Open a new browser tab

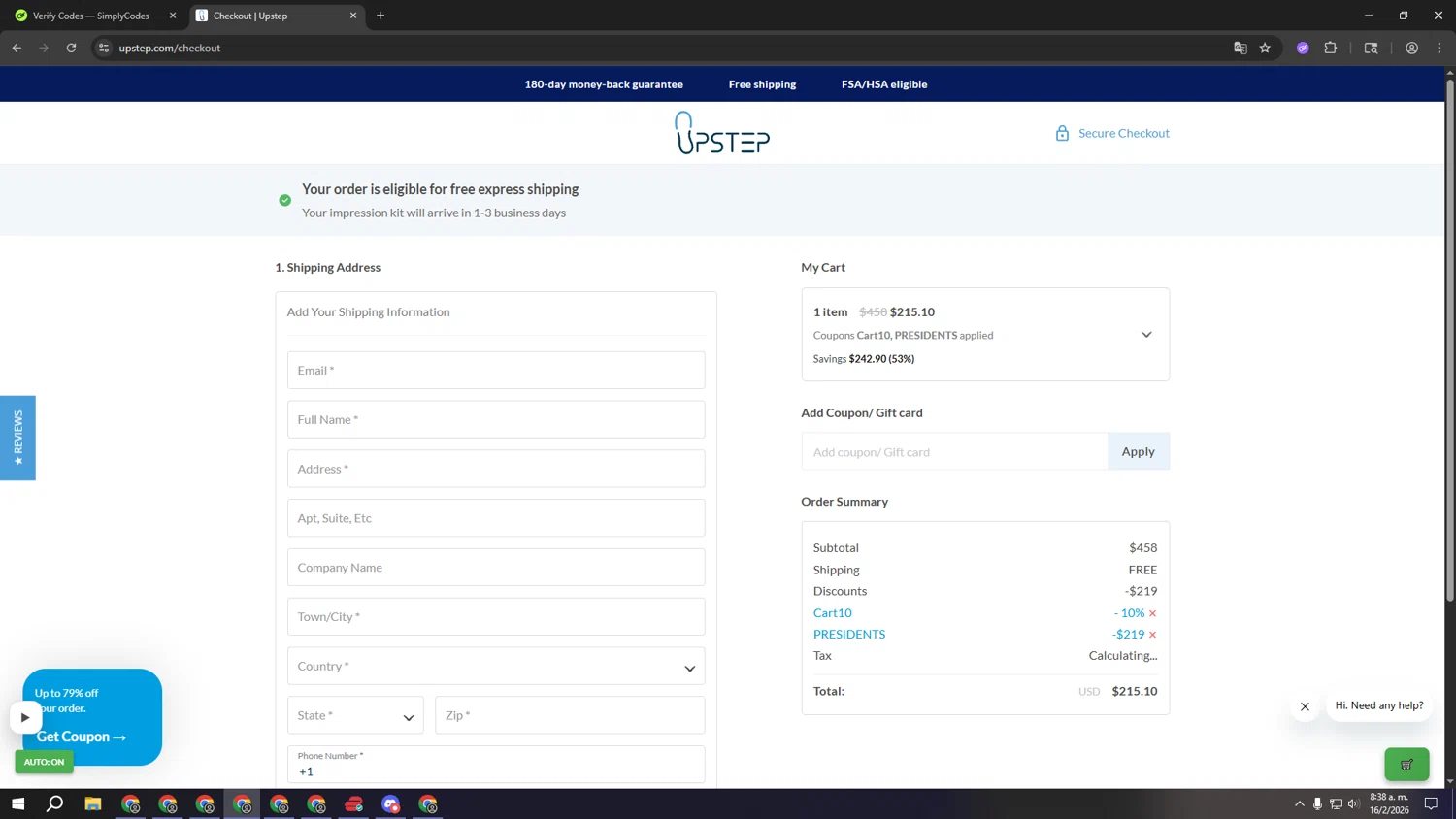(x=381, y=16)
